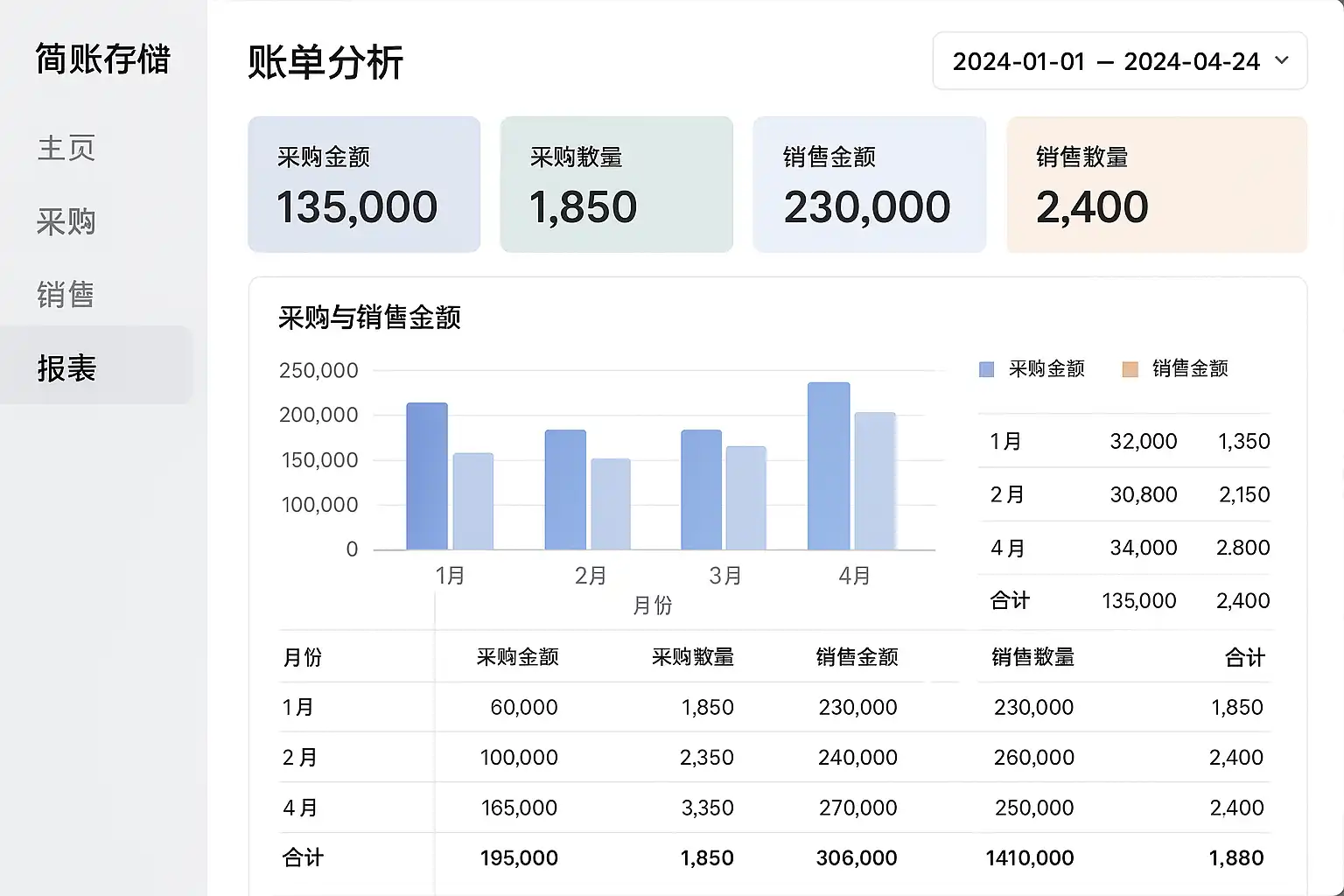Toggle 采购金额 legend blue swatch

tap(986, 369)
